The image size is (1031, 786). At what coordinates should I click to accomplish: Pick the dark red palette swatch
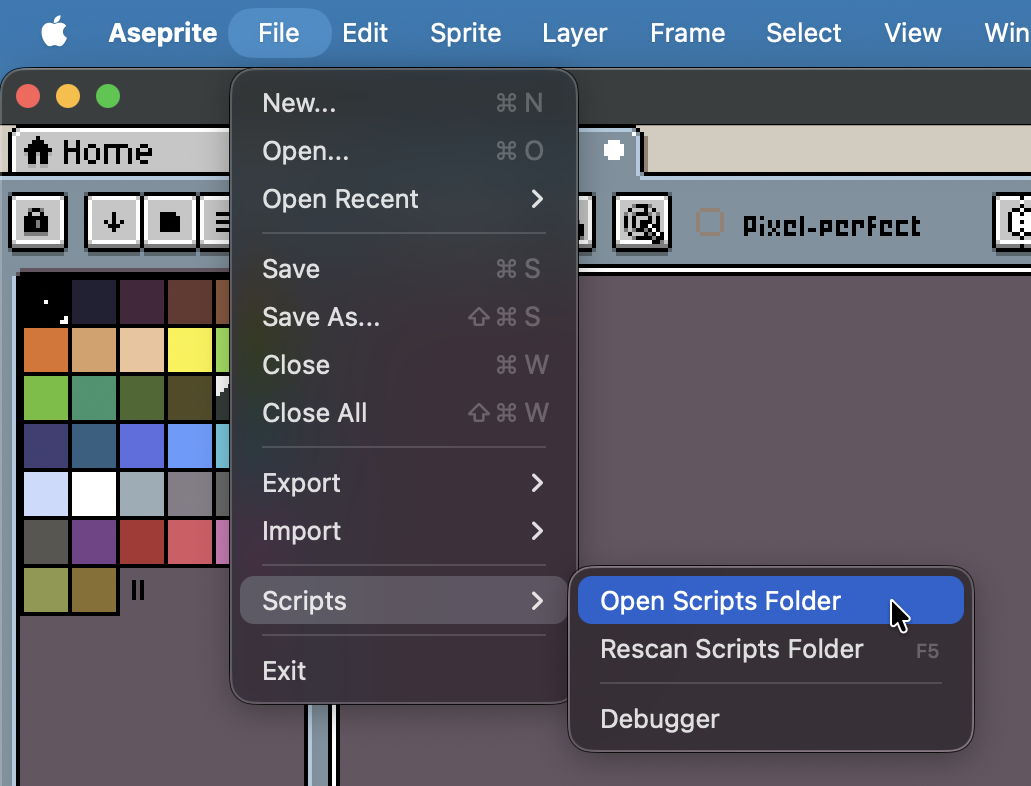pos(142,542)
